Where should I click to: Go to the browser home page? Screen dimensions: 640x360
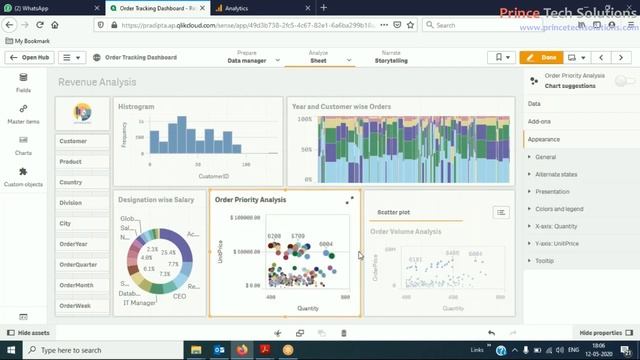(55, 25)
